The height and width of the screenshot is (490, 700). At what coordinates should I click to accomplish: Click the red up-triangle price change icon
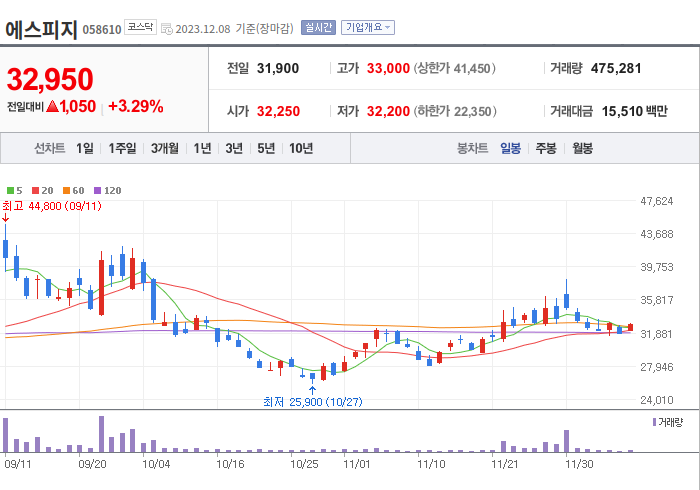click(52, 106)
